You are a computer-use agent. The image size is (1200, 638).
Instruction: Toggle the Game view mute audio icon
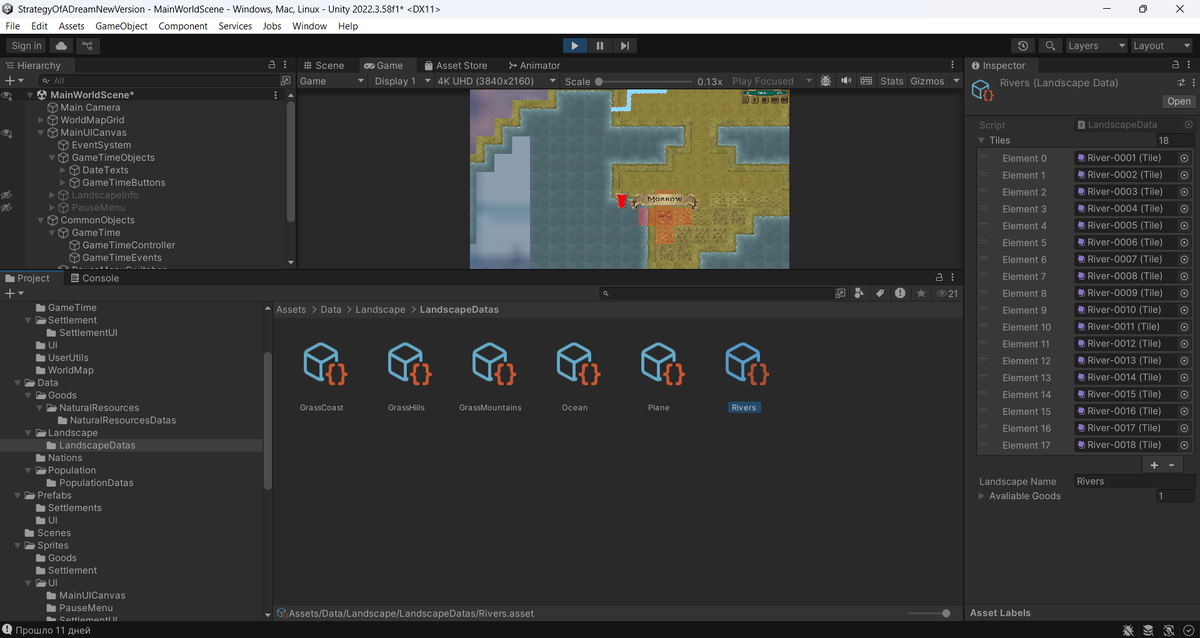click(846, 81)
